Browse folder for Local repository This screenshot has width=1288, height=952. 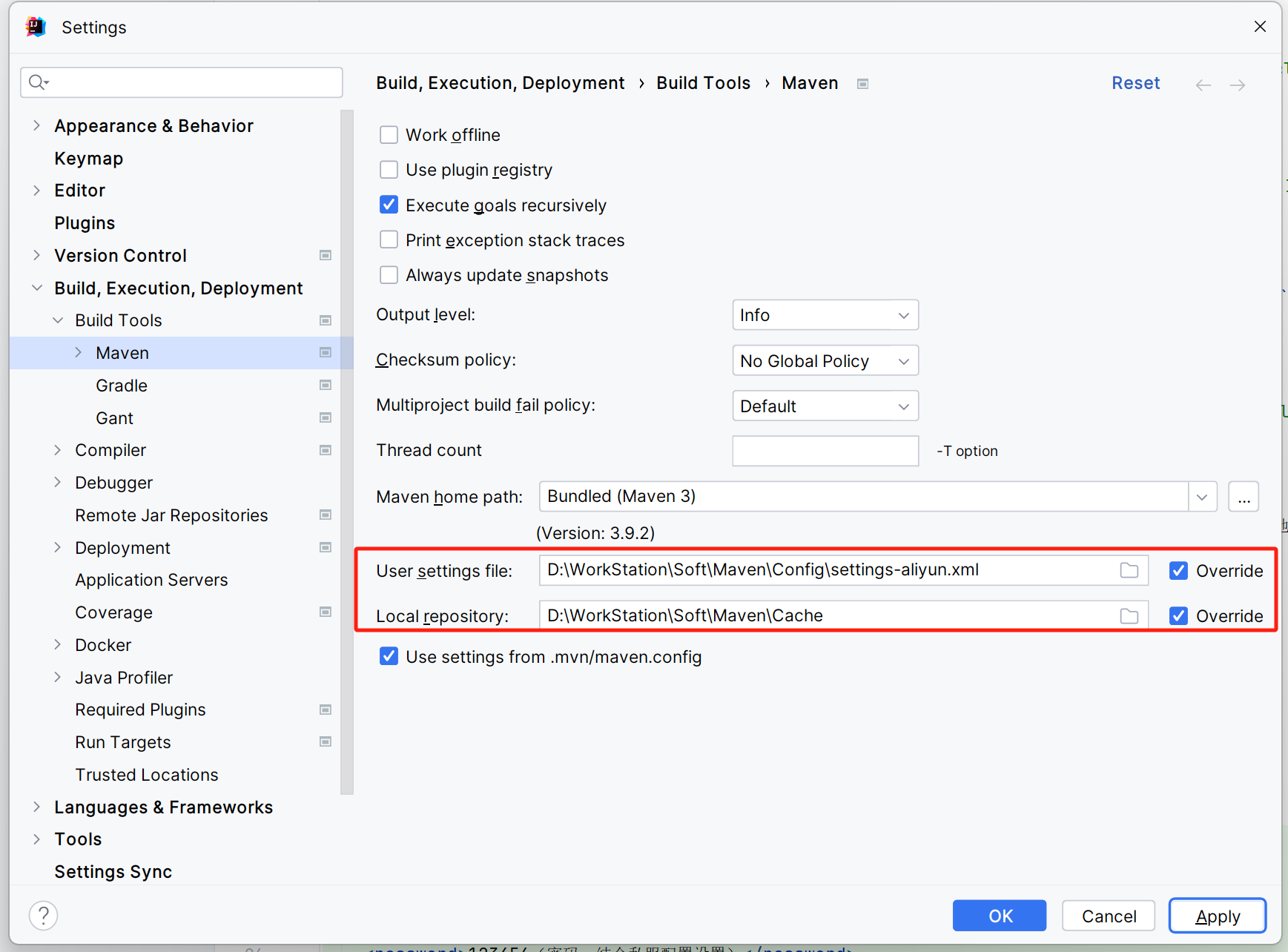pyautogui.click(x=1129, y=615)
